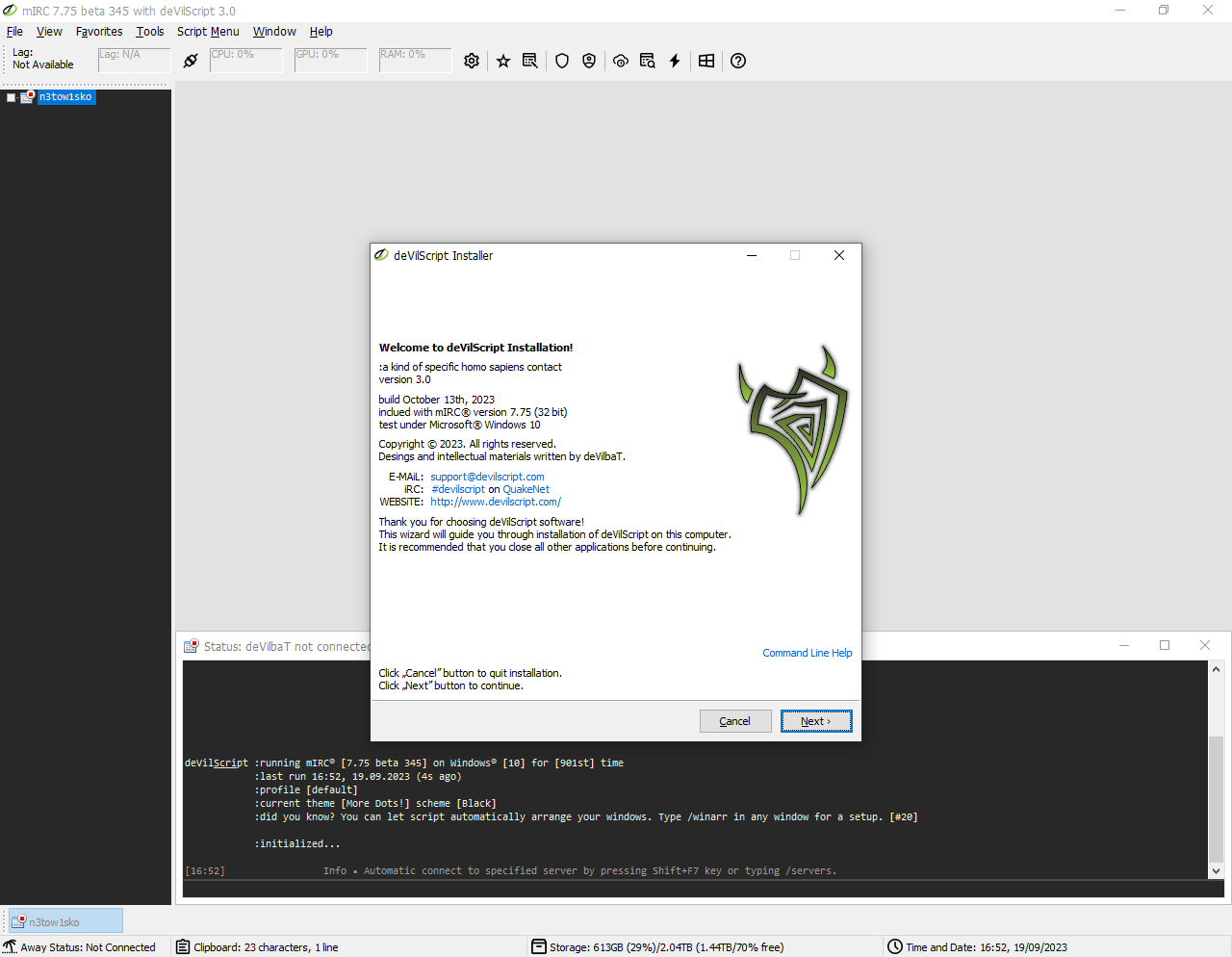The height and width of the screenshot is (957, 1232).
Task: Click the shield with person icon
Action: tap(589, 61)
